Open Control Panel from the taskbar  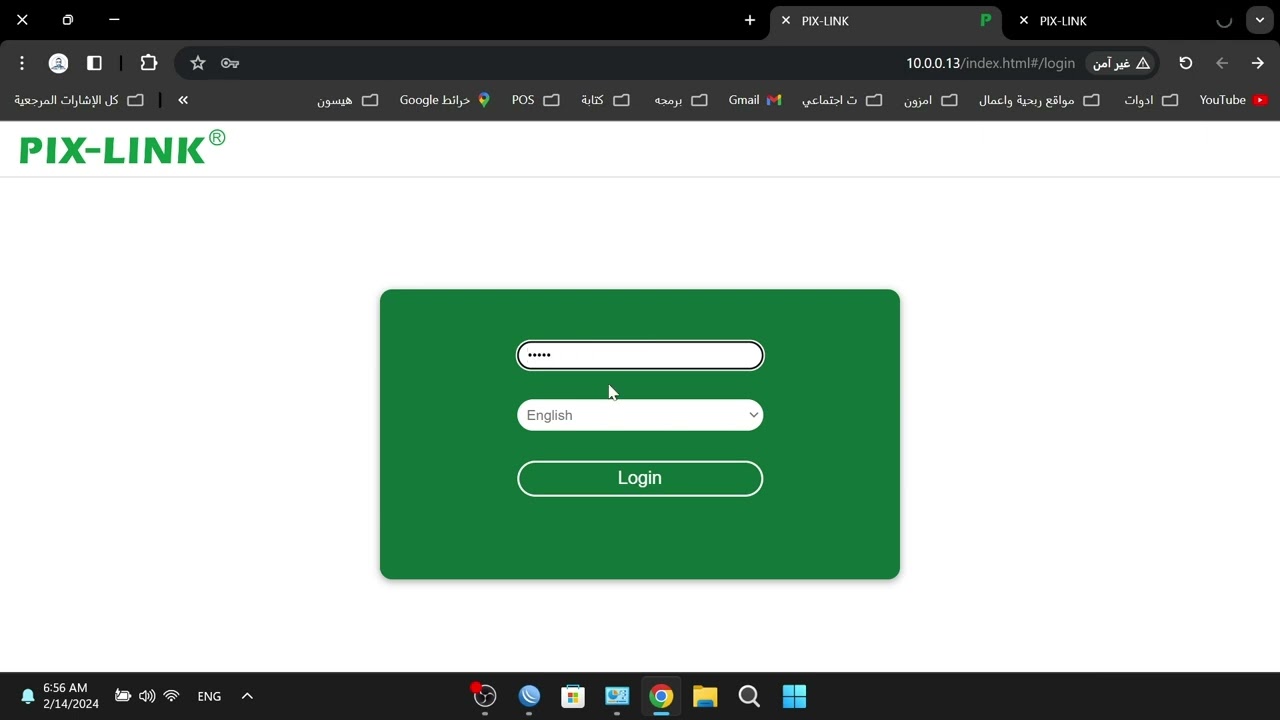617,696
